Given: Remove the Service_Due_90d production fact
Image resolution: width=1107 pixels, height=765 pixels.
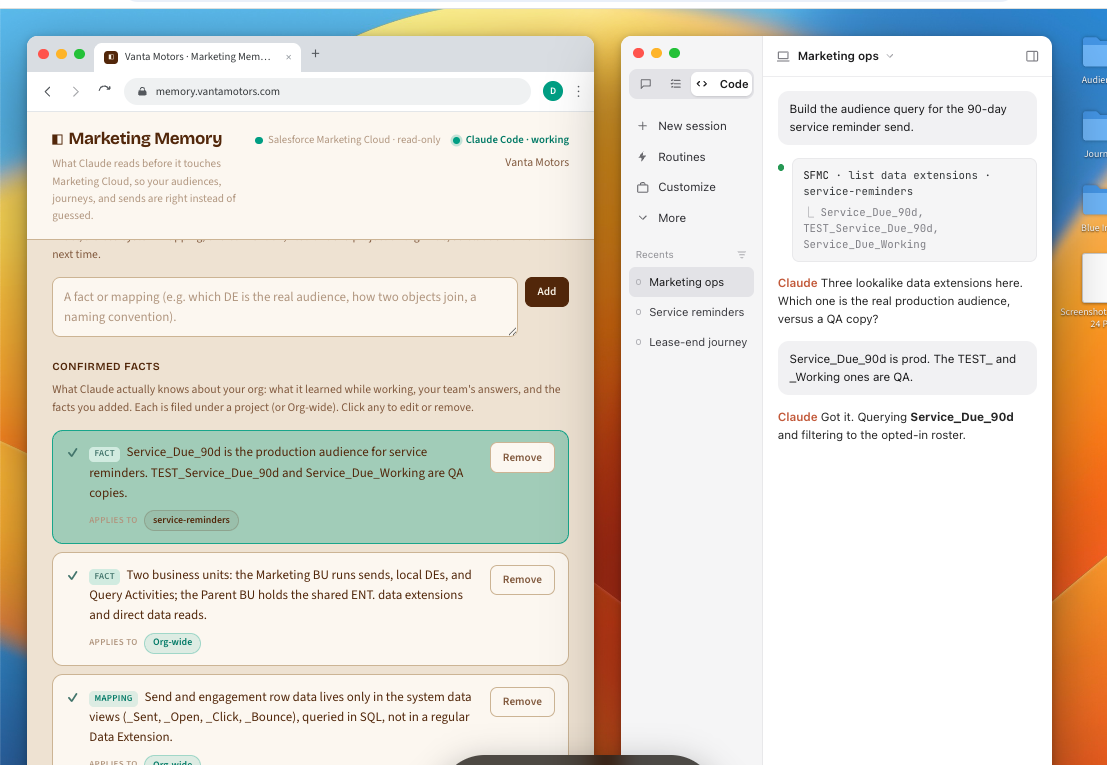Looking at the screenshot, I should click(x=522, y=457).
